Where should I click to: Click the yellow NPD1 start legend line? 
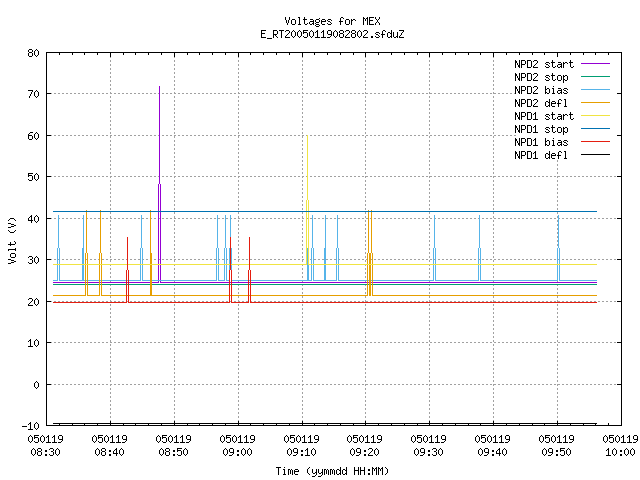coord(595,116)
